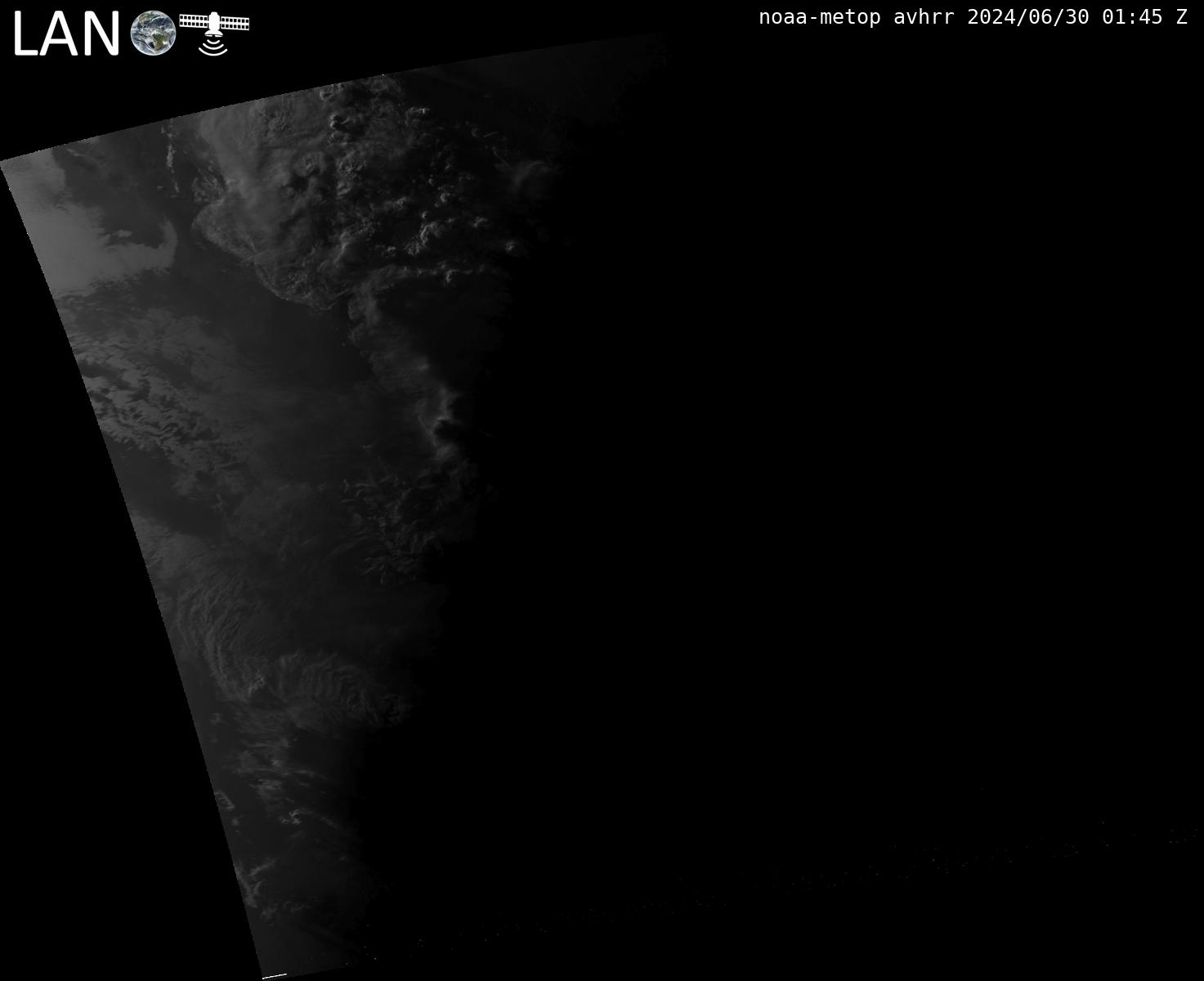
Task: Click the satellite icon in the logo
Action: point(214,34)
